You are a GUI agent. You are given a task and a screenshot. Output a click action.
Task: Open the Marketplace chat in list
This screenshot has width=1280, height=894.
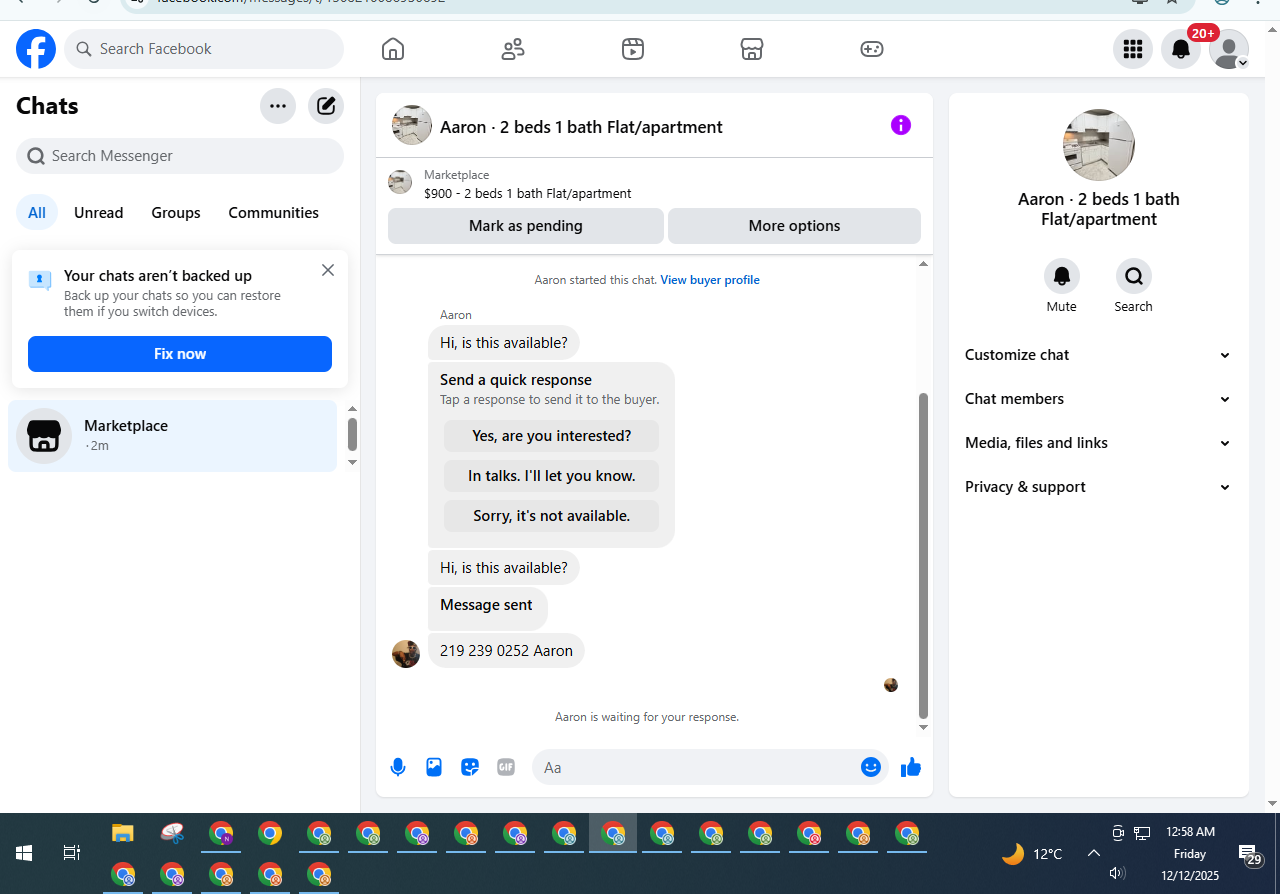pos(173,436)
